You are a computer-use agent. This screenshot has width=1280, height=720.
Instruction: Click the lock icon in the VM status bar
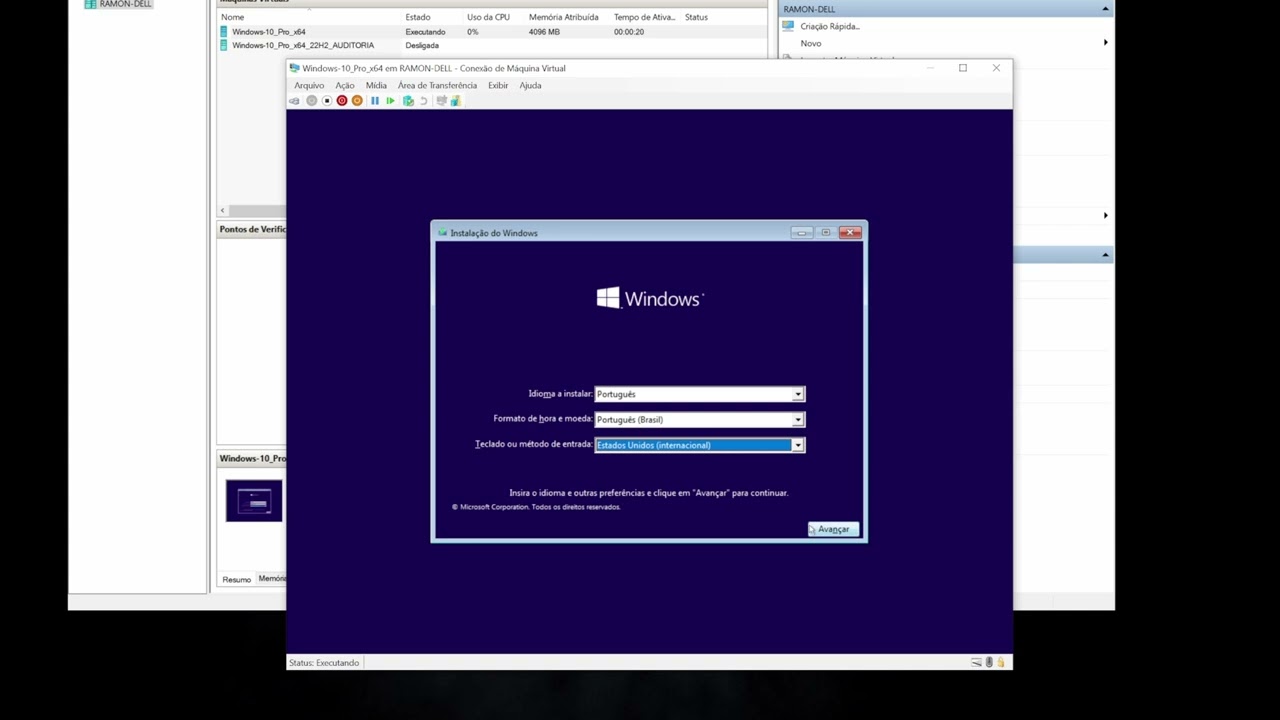click(1000, 662)
